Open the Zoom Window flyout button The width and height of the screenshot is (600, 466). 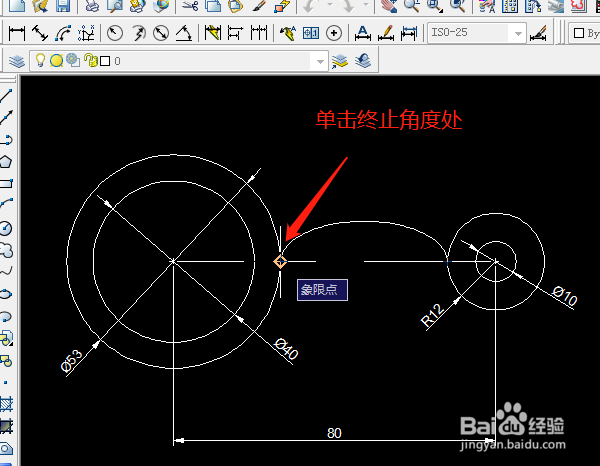[435, 6]
